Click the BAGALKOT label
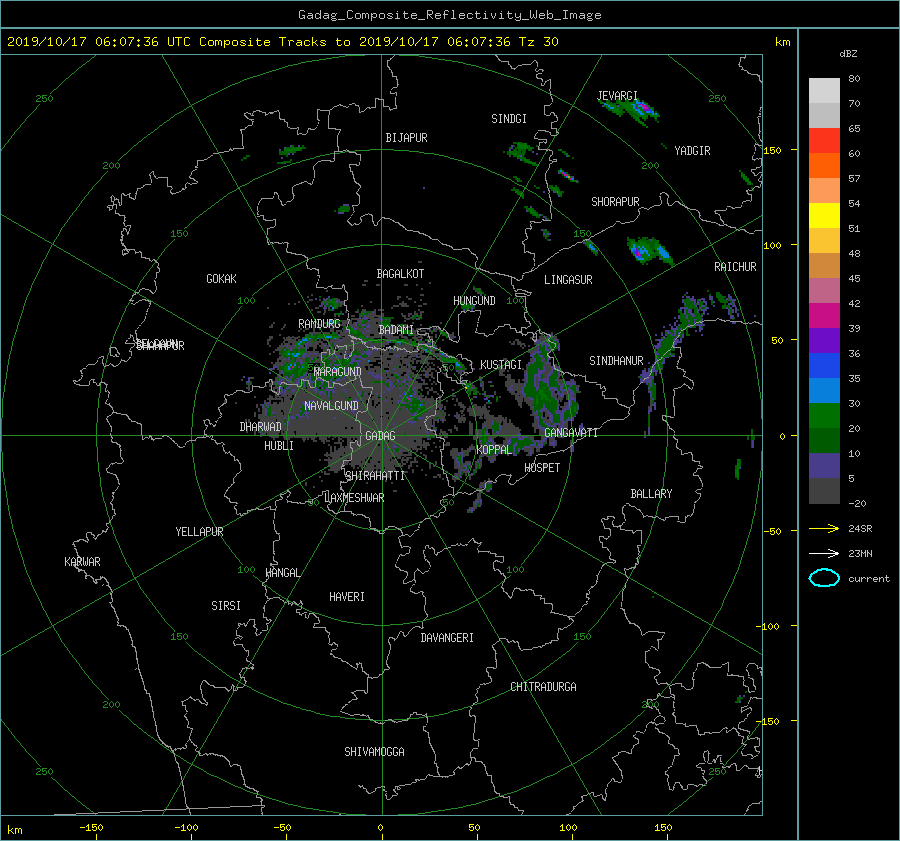Screen dimensions: 900x841 click(x=400, y=274)
